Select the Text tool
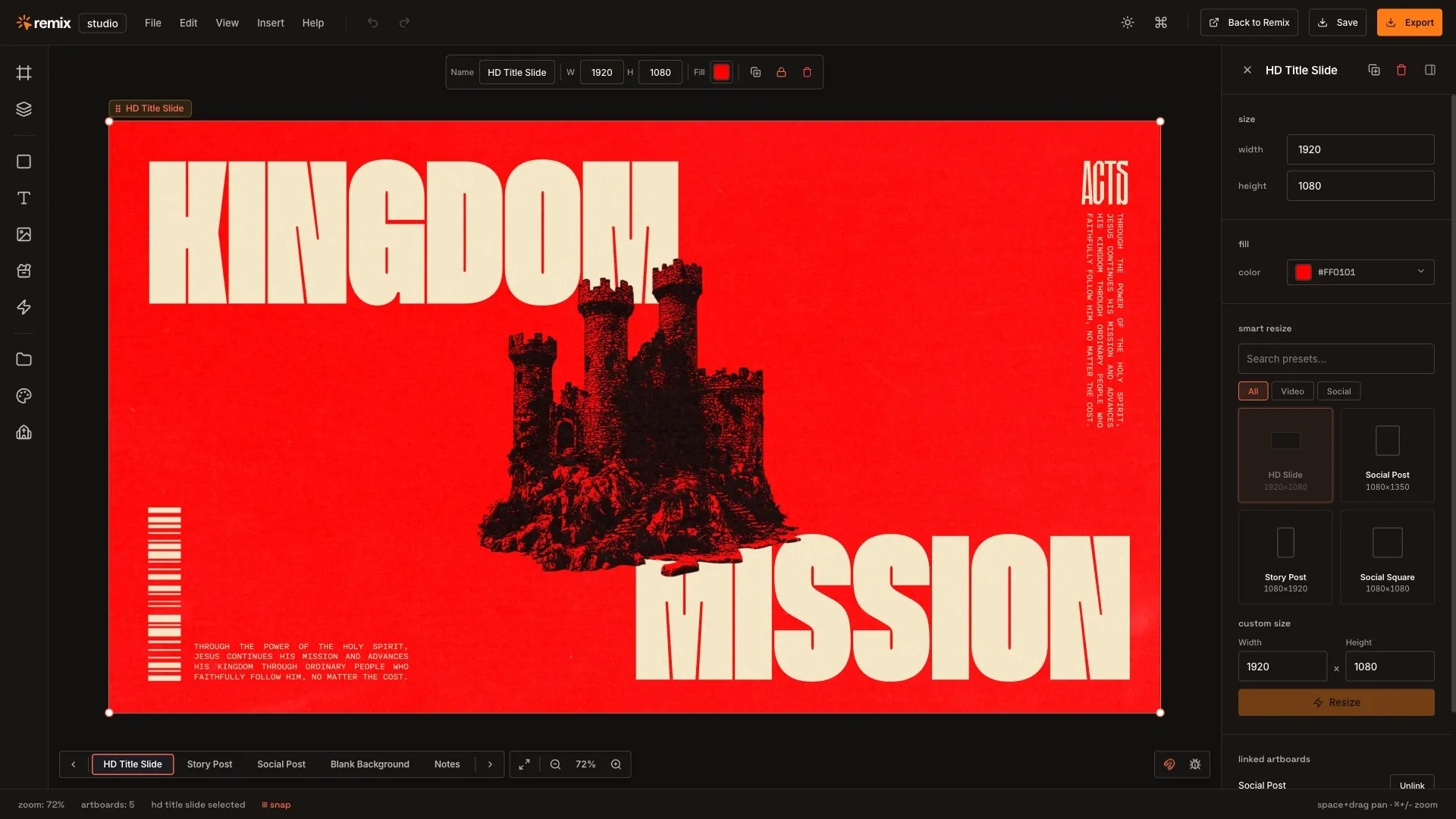The height and width of the screenshot is (819, 1456). [x=24, y=198]
